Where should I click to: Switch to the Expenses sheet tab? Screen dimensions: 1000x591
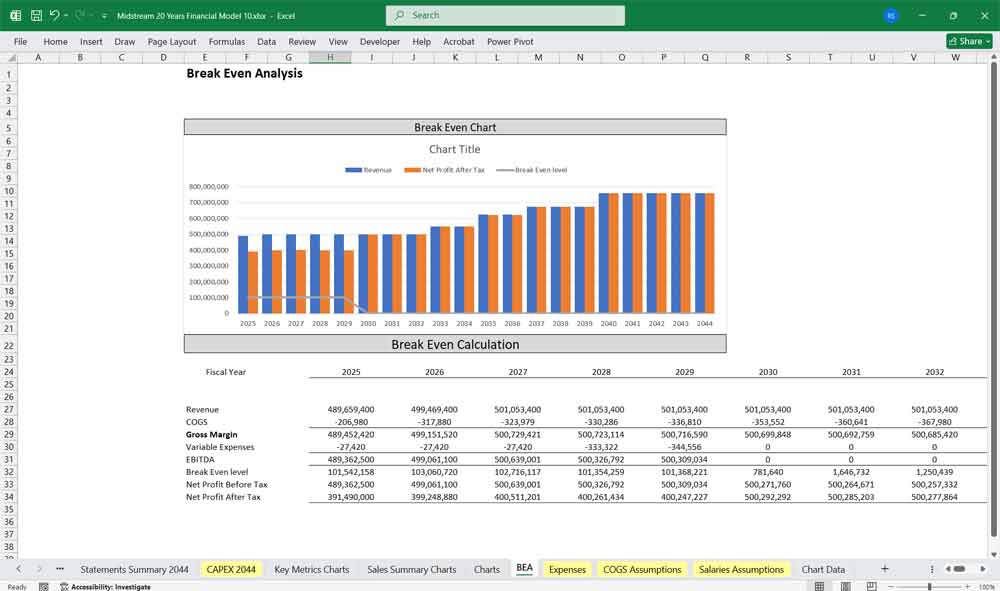566,568
